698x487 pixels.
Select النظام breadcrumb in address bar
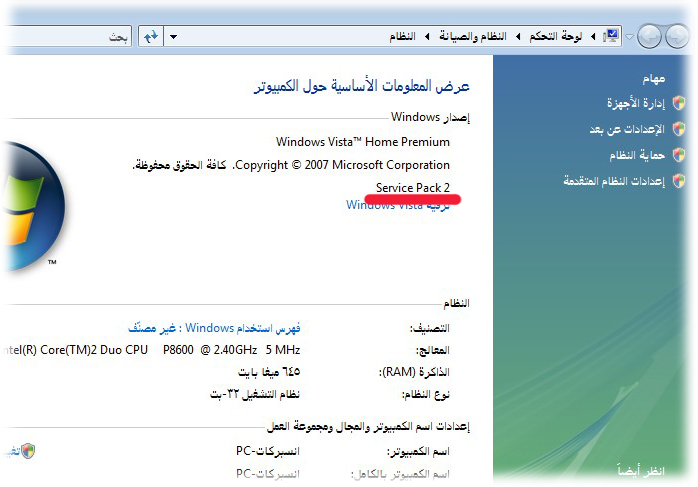[x=402, y=36]
